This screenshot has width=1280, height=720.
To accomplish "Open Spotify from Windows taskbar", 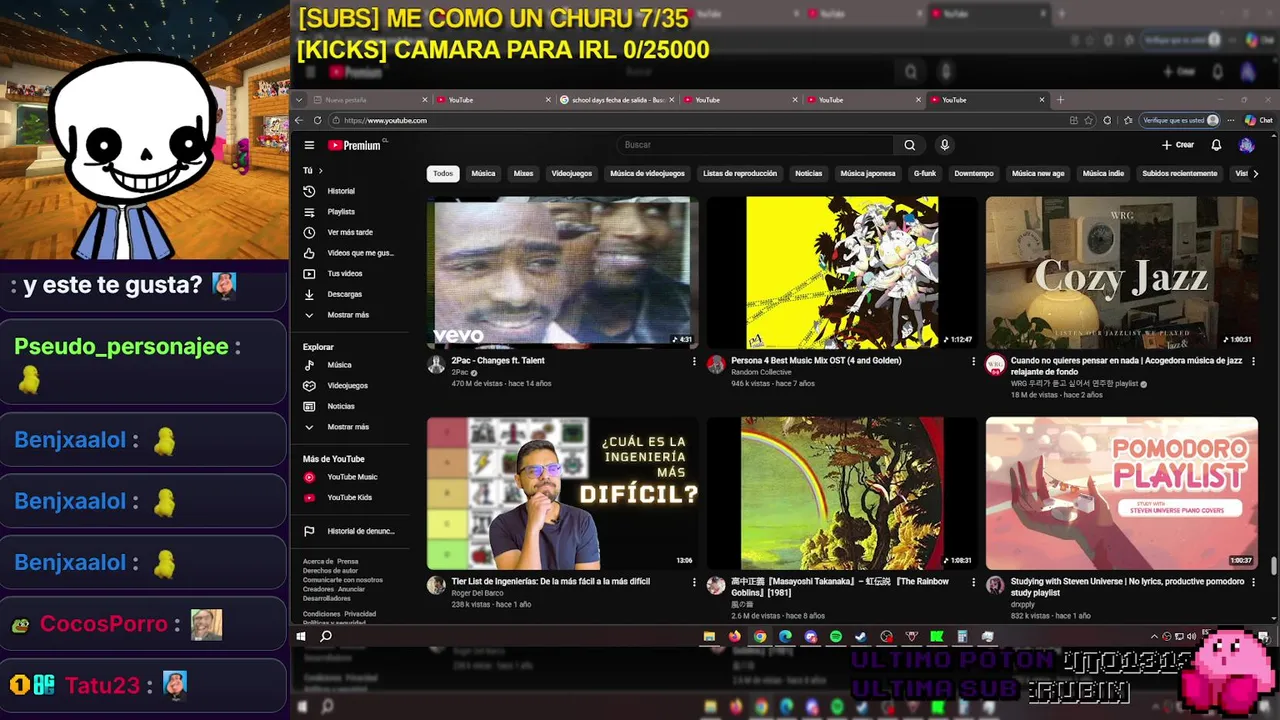I will [x=836, y=636].
